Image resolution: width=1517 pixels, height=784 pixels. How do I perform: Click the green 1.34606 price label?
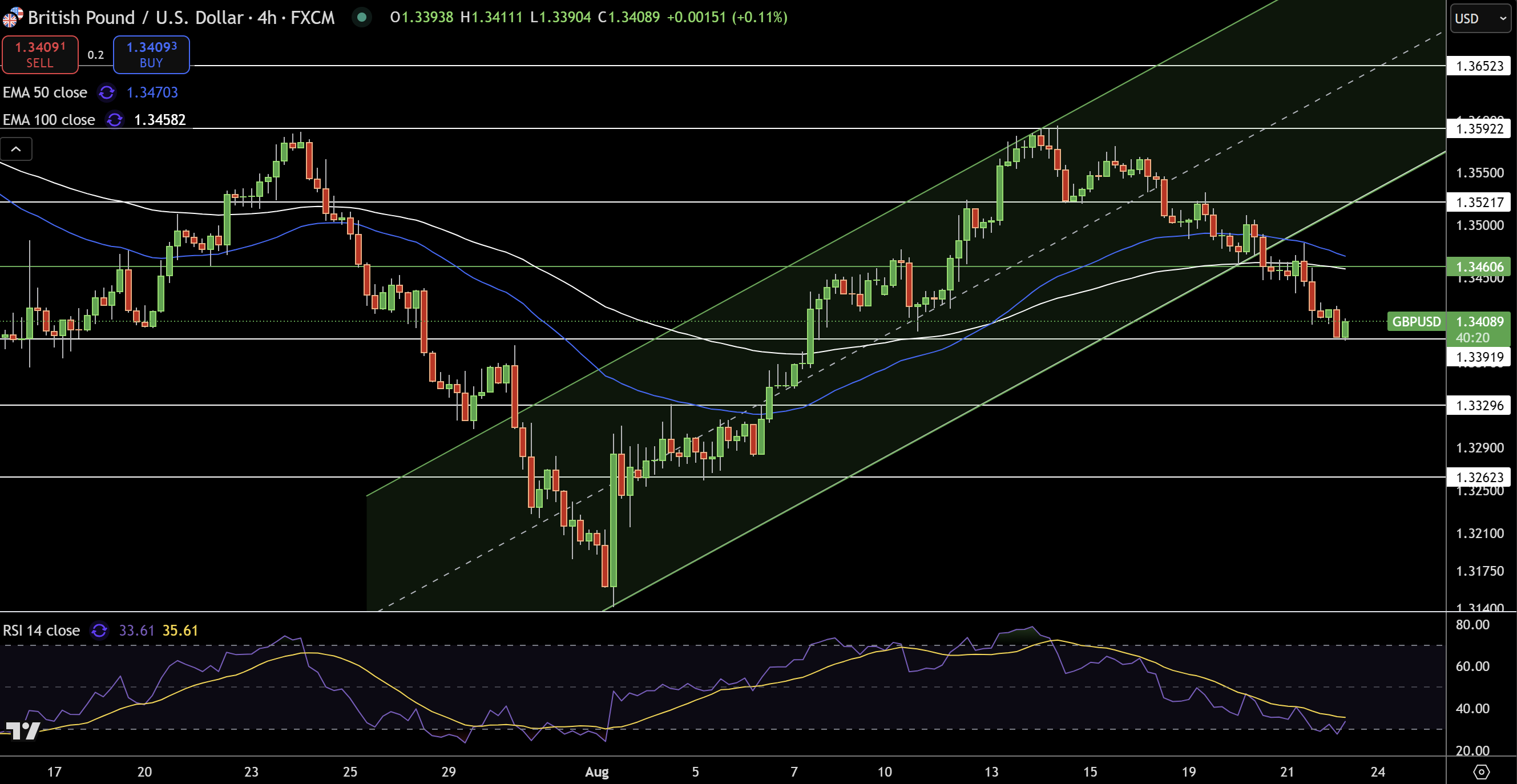[x=1479, y=266]
